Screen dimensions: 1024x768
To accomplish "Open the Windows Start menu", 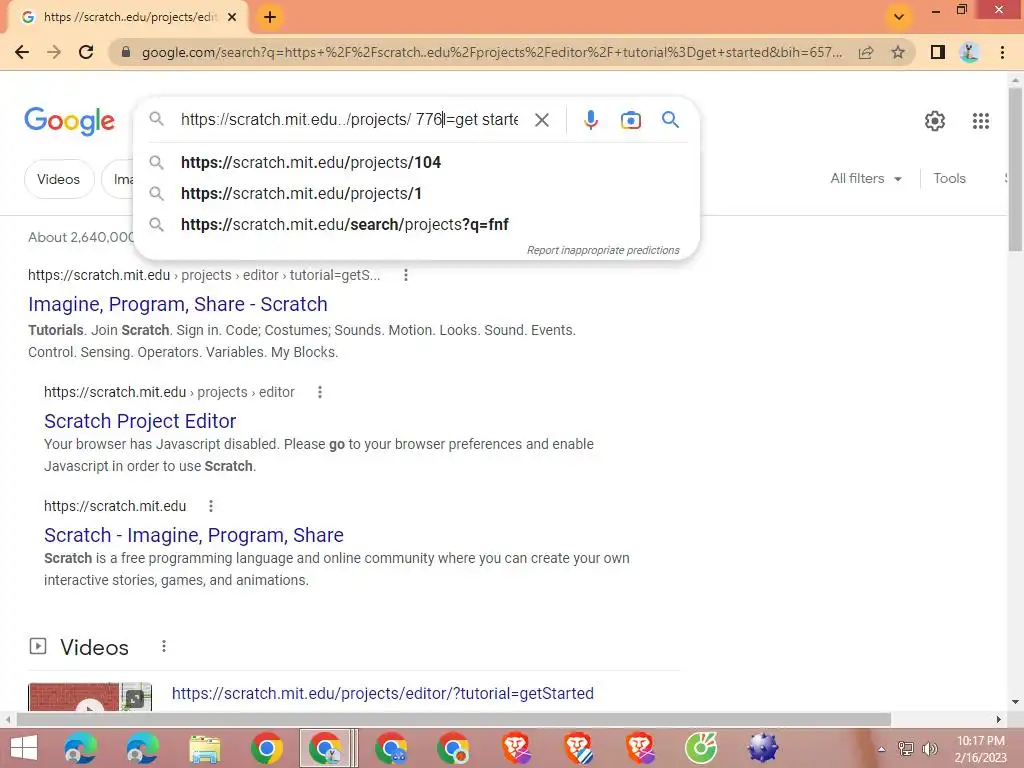I will pos(24,748).
